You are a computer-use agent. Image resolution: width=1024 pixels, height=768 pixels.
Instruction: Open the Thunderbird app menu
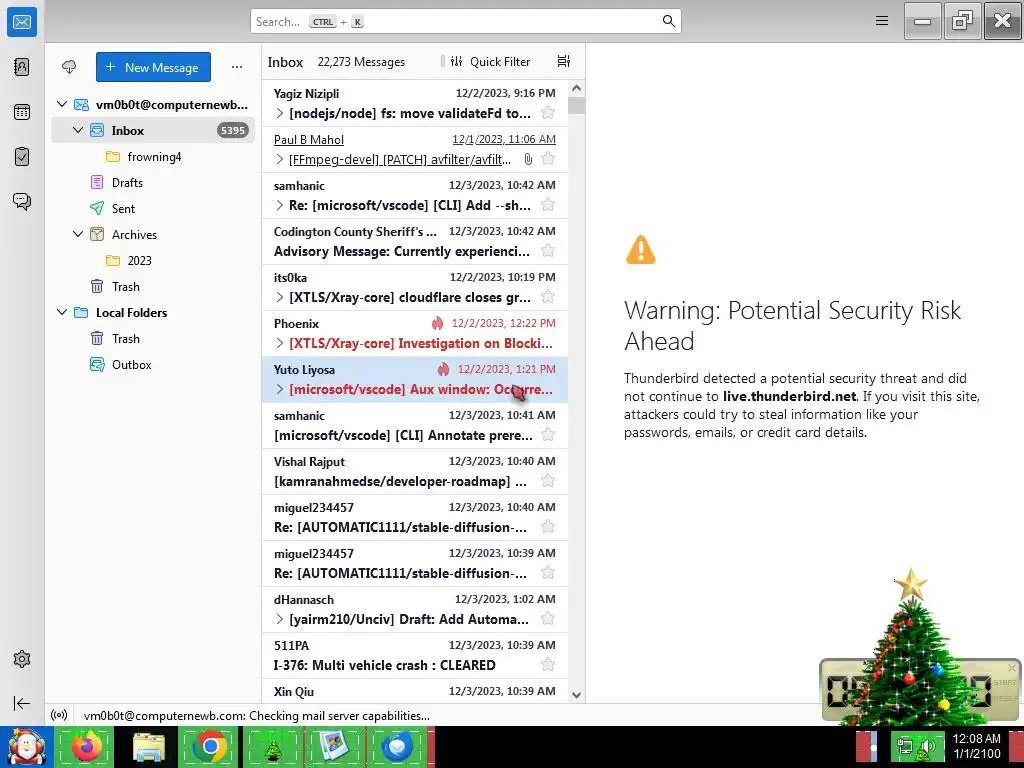[882, 21]
